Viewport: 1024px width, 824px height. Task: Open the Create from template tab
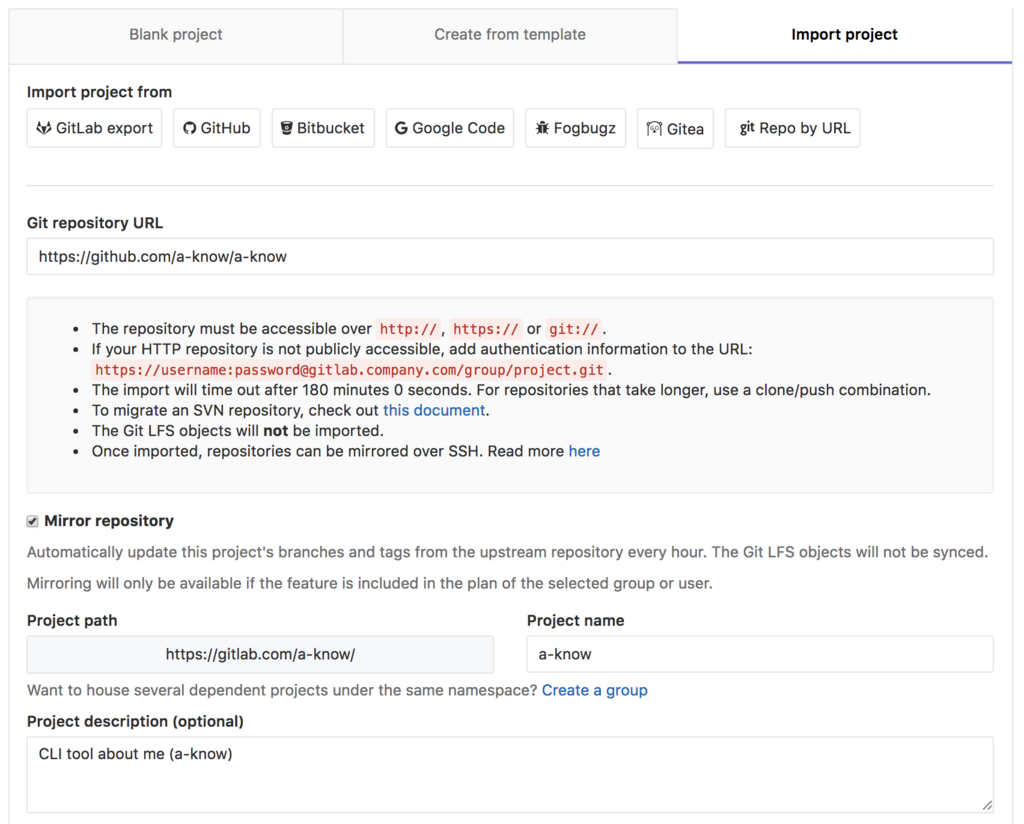[510, 34]
